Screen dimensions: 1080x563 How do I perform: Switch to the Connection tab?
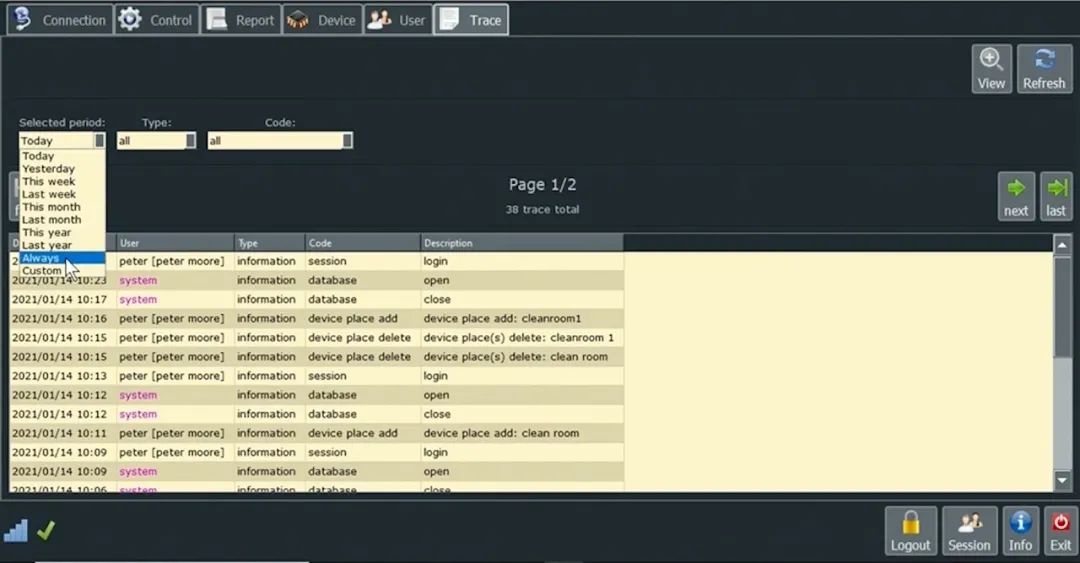(x=59, y=20)
